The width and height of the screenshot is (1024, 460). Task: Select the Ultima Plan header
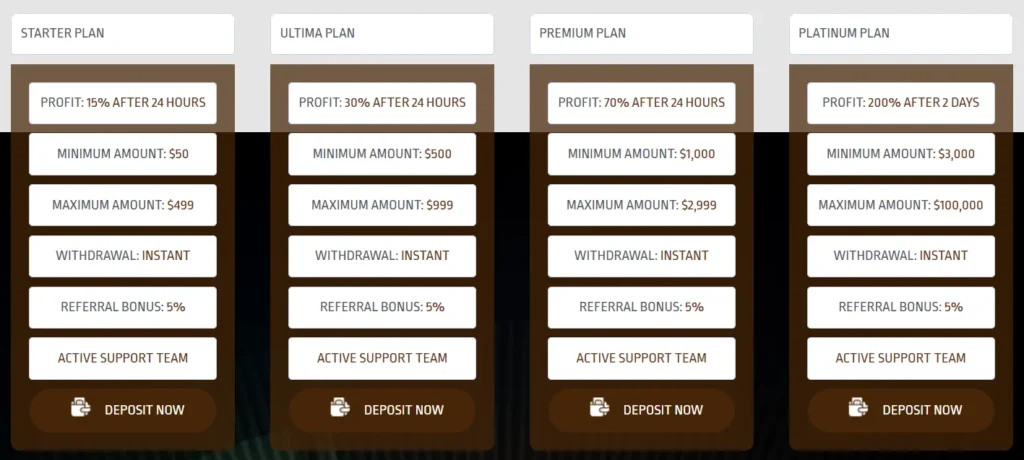pos(382,33)
